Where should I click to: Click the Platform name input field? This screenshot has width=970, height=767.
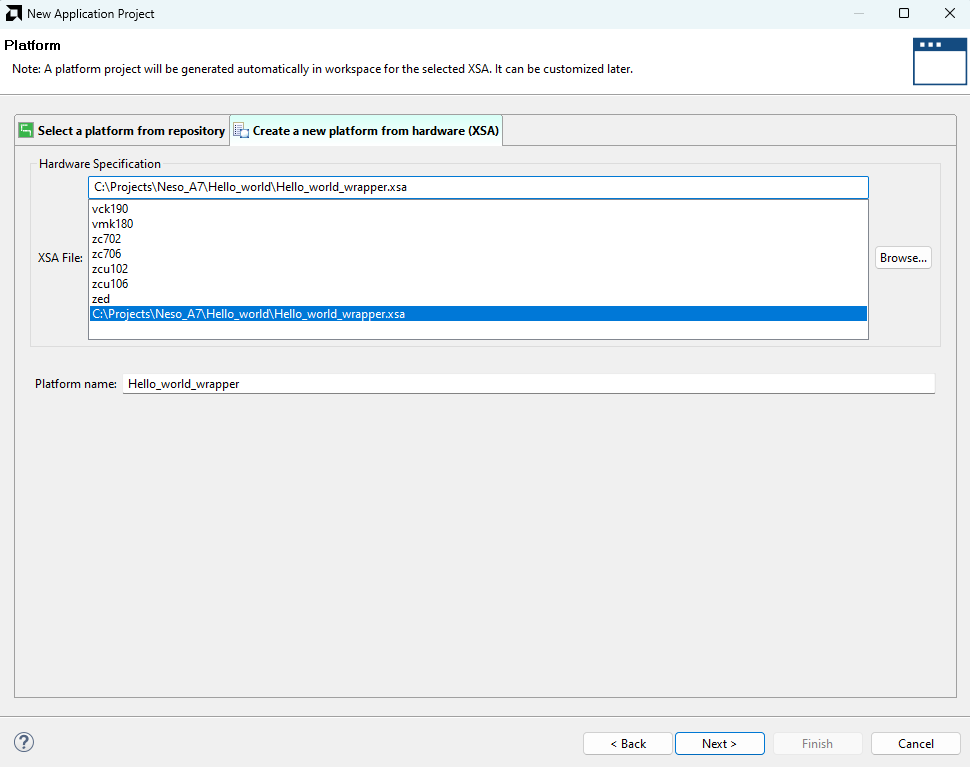tap(527, 384)
